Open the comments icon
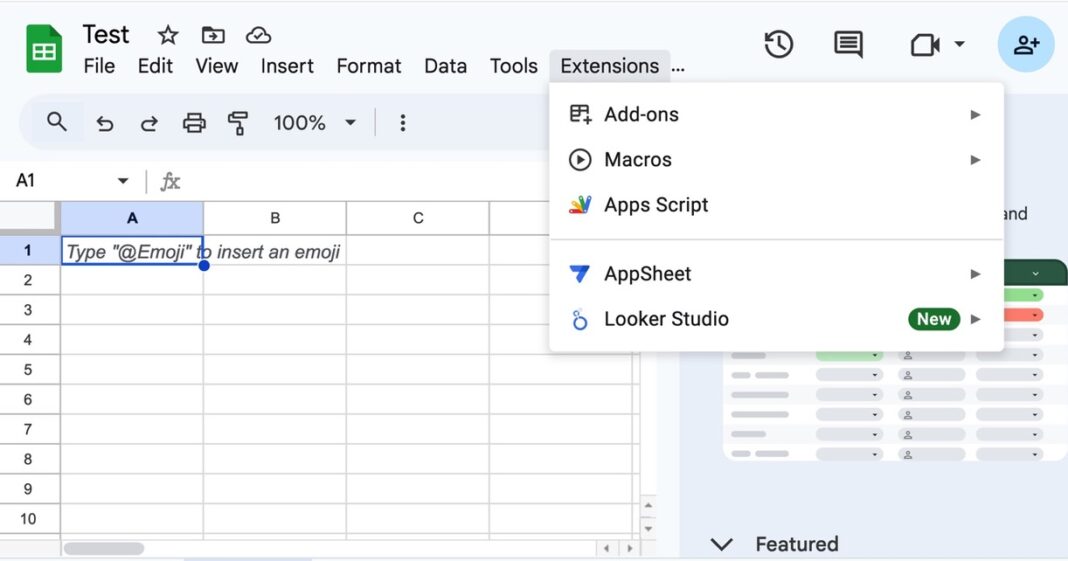The height and width of the screenshot is (561, 1068). point(848,45)
